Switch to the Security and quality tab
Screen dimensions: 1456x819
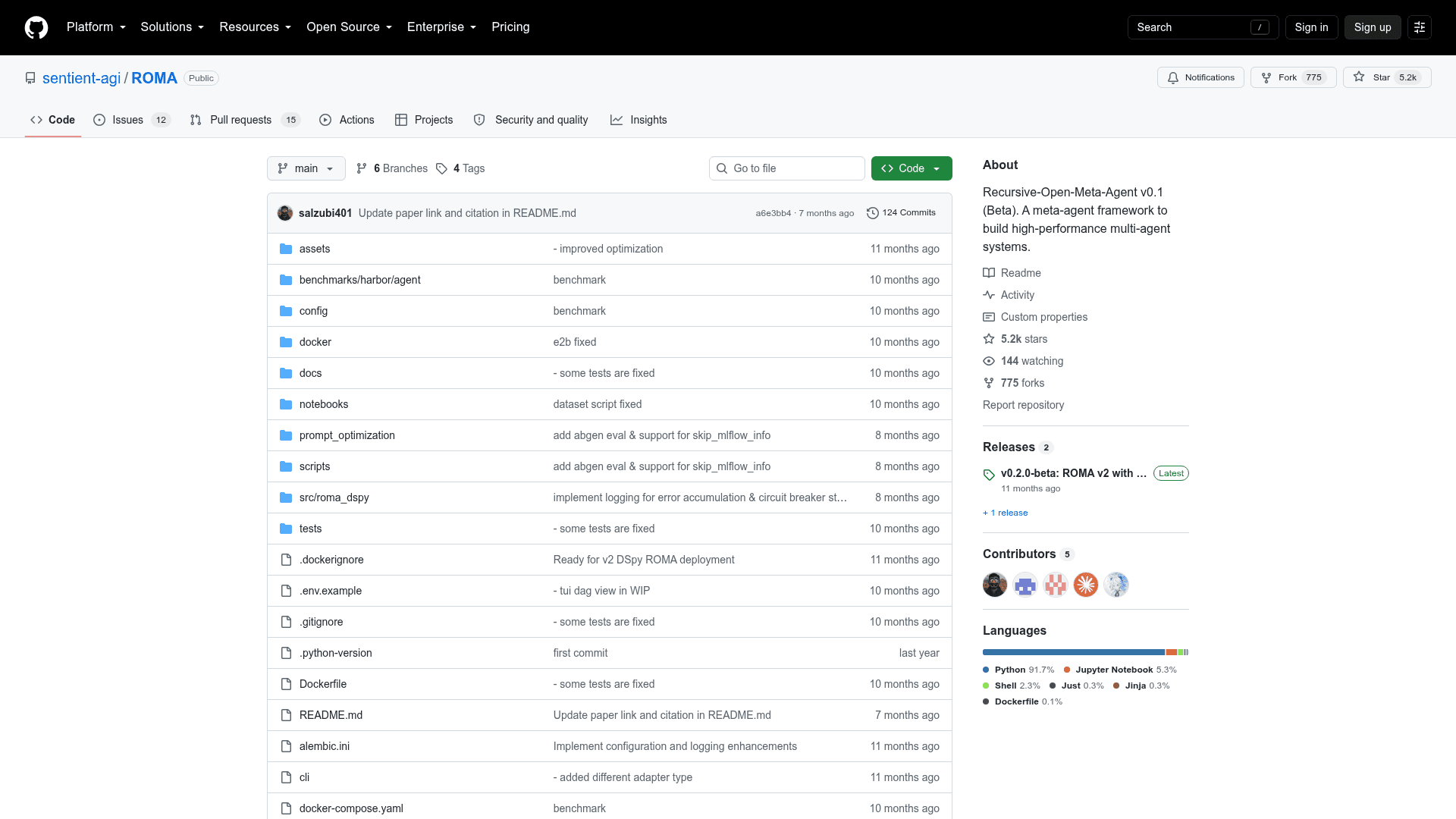[x=531, y=120]
